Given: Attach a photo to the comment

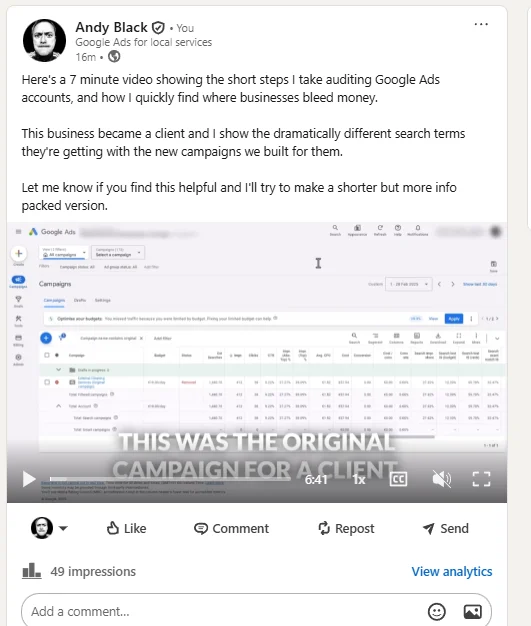Looking at the screenshot, I should (472, 611).
